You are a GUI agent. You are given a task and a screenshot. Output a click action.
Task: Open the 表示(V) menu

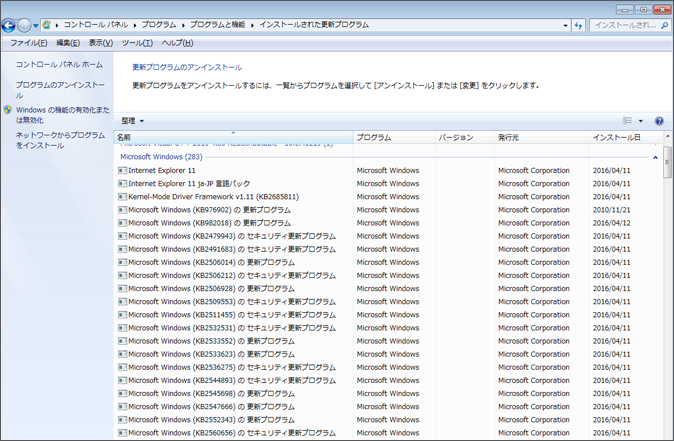pos(101,43)
